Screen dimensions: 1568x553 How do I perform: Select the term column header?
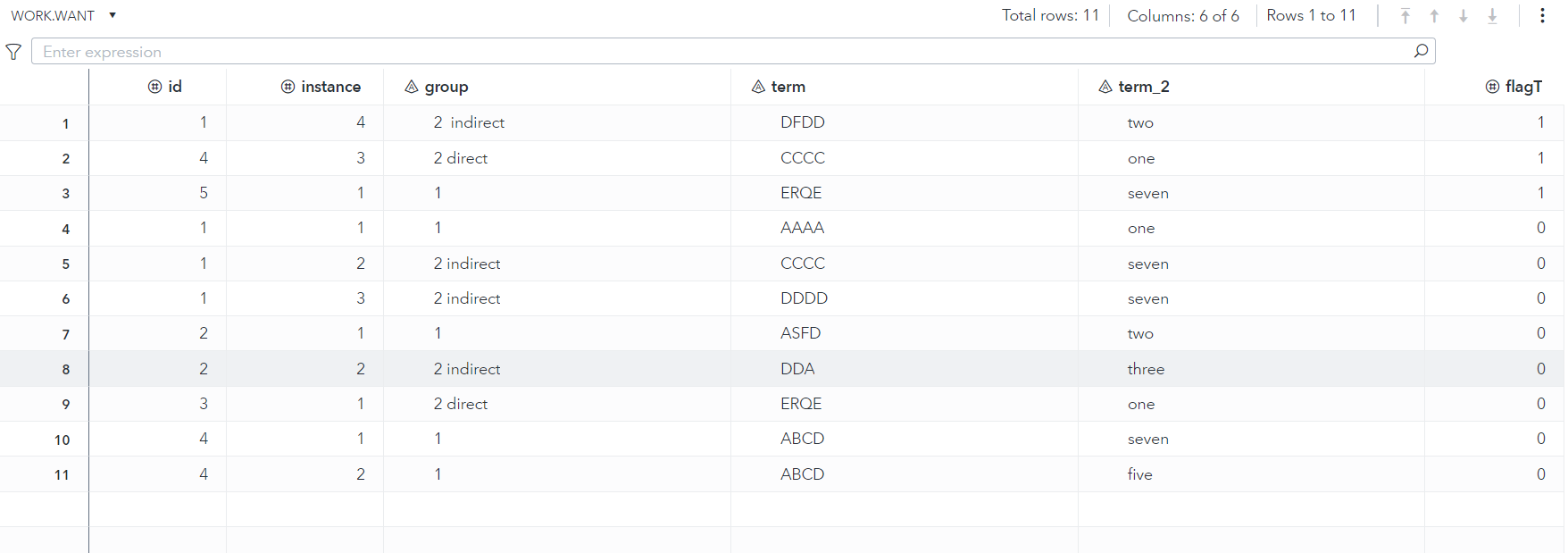click(x=788, y=87)
